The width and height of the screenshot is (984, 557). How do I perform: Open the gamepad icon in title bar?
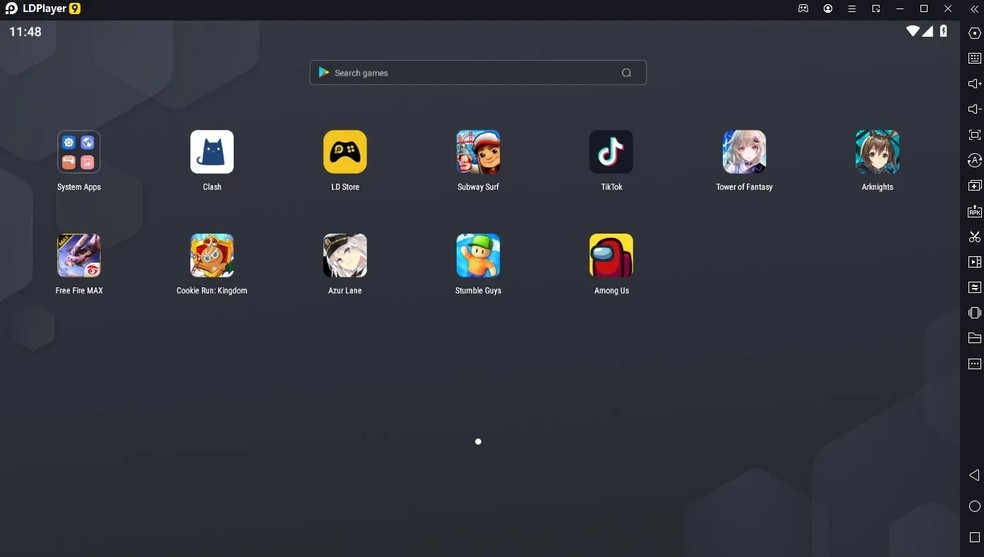pos(803,8)
